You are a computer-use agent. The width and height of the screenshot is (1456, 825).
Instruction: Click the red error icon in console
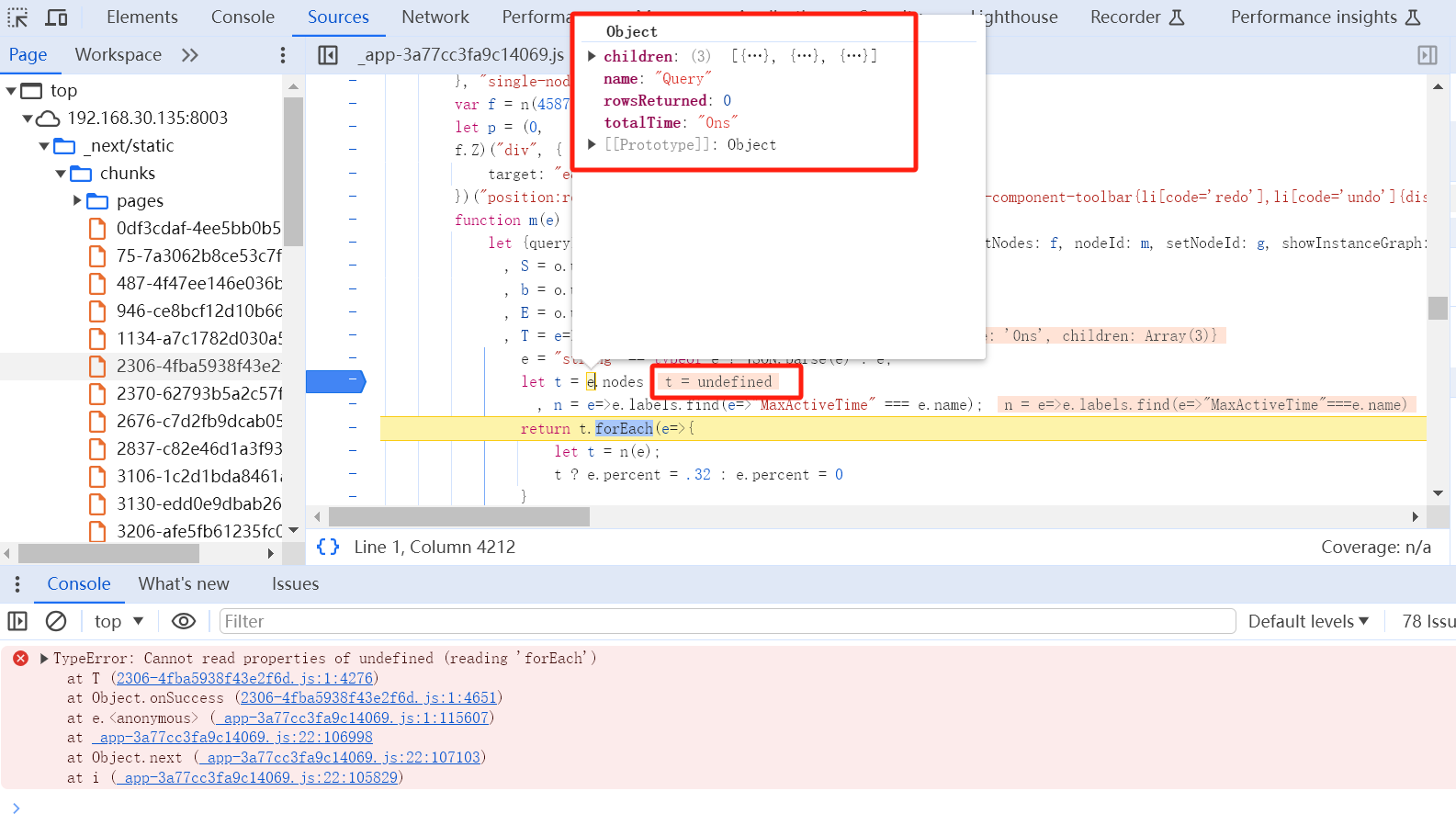[21, 658]
